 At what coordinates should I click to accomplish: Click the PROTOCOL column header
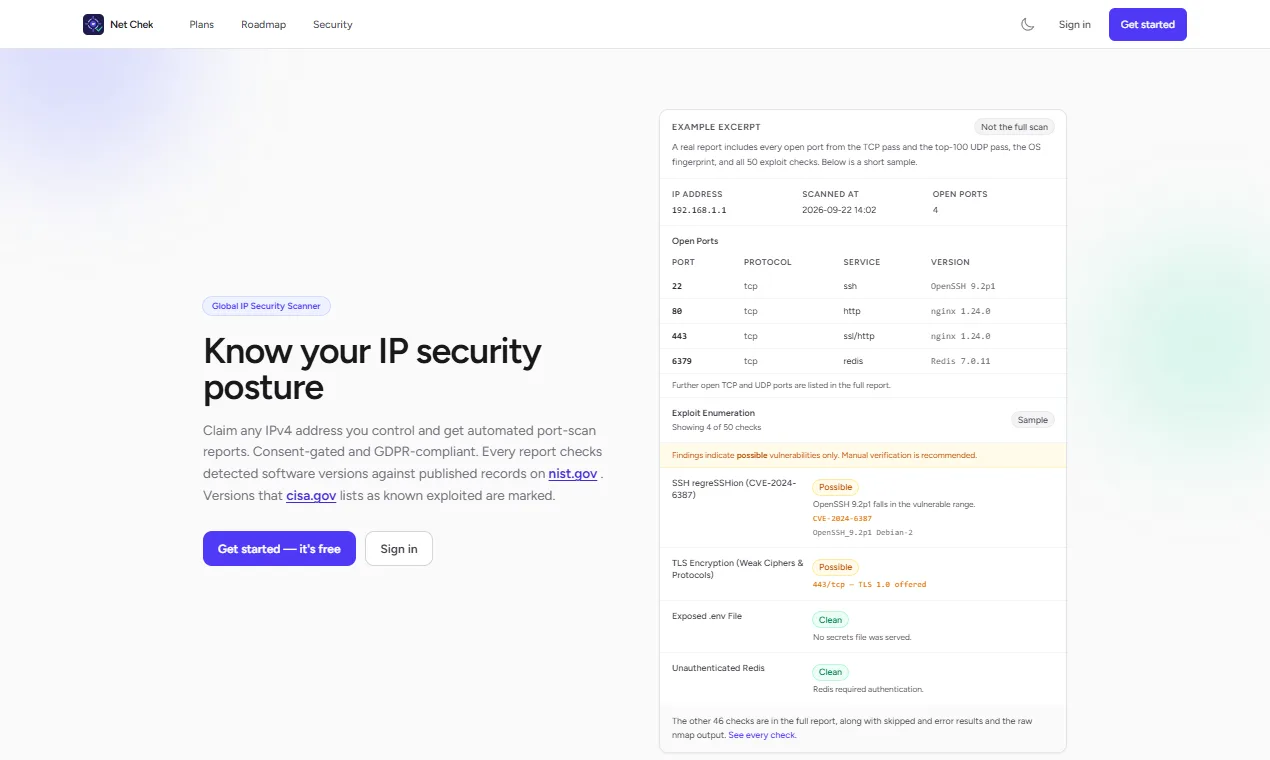pos(767,262)
